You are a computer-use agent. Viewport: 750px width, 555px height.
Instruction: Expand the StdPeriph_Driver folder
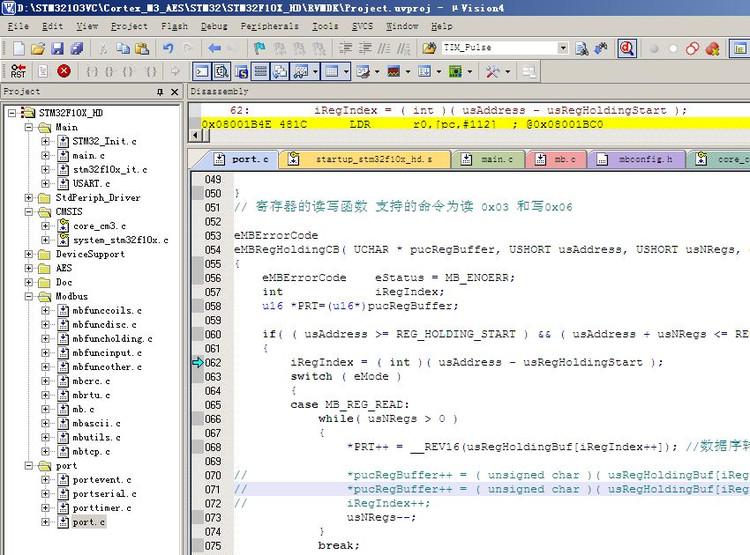[28, 198]
